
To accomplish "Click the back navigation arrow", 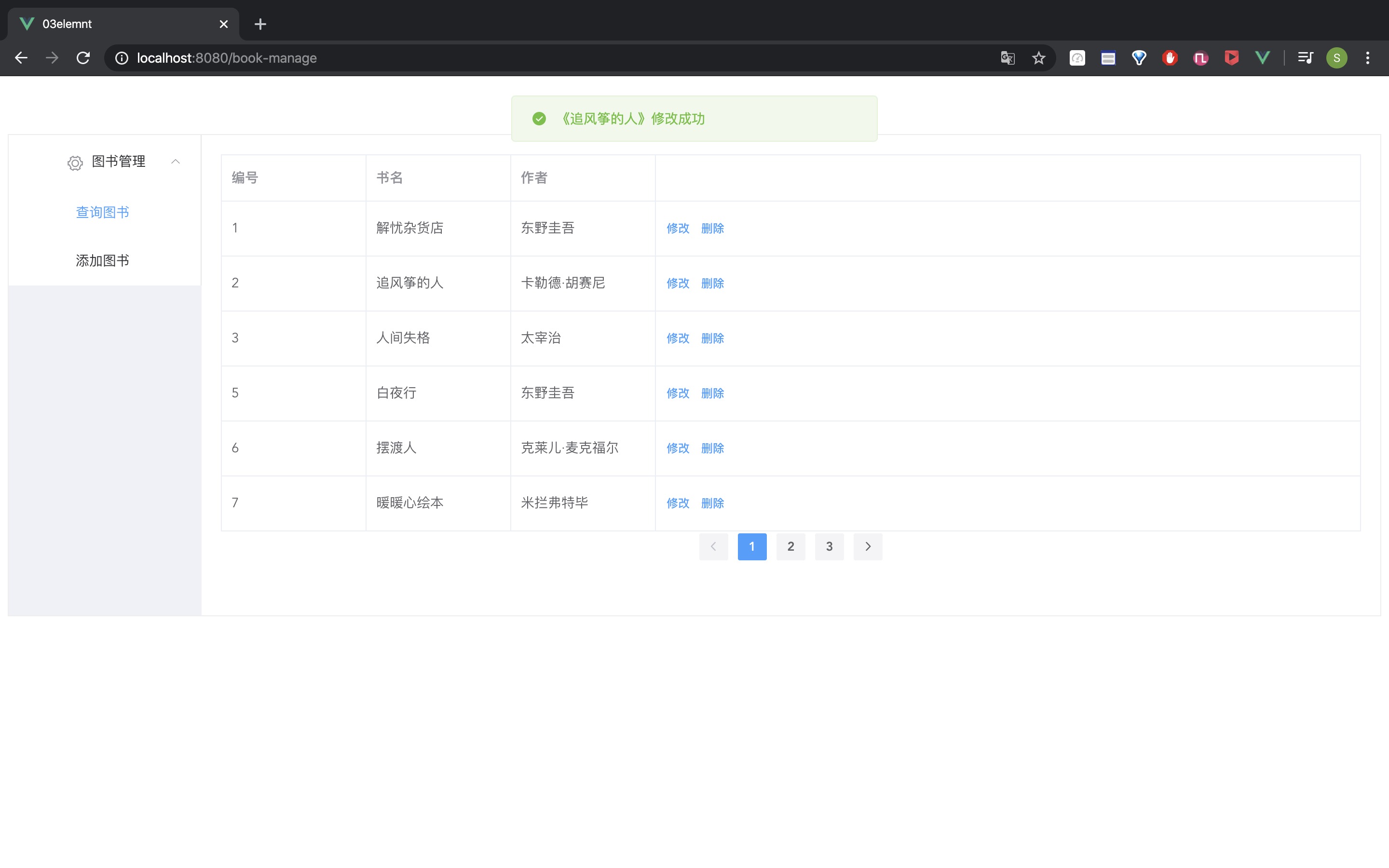I will point(21,58).
